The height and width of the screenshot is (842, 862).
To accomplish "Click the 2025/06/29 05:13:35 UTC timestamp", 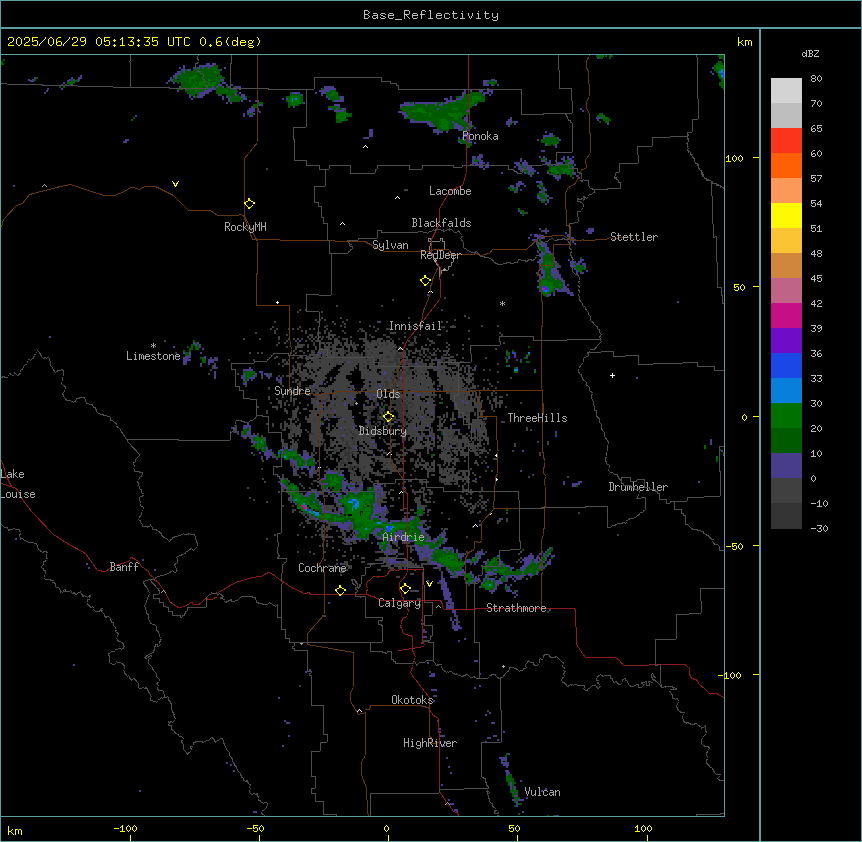I will click(99, 42).
